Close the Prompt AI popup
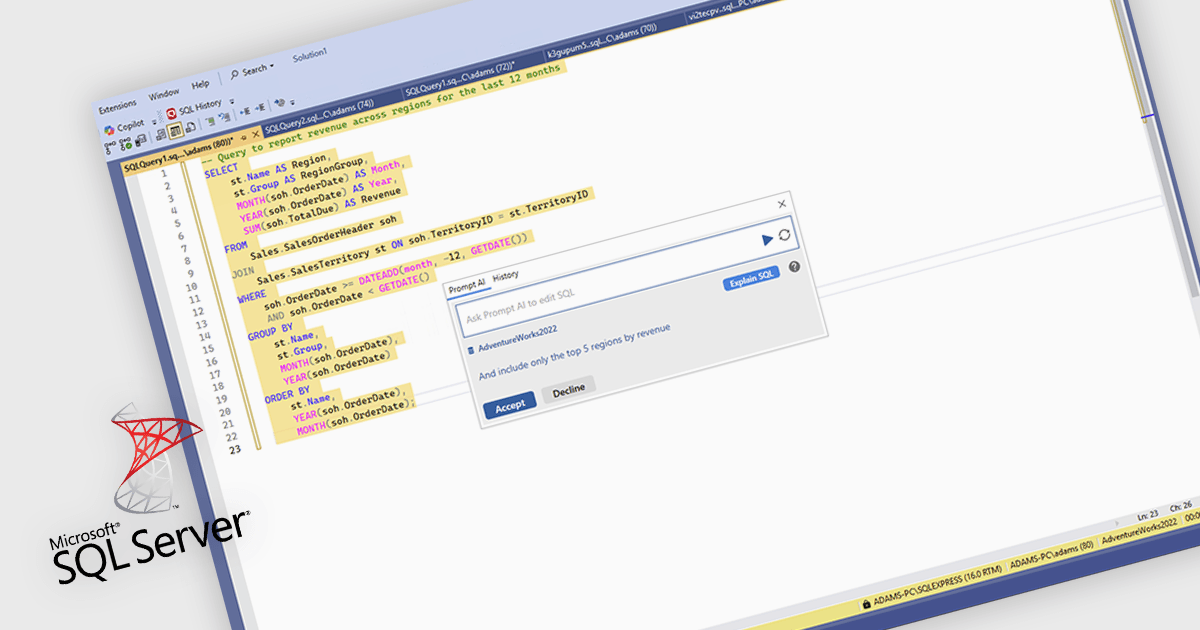 [782, 204]
